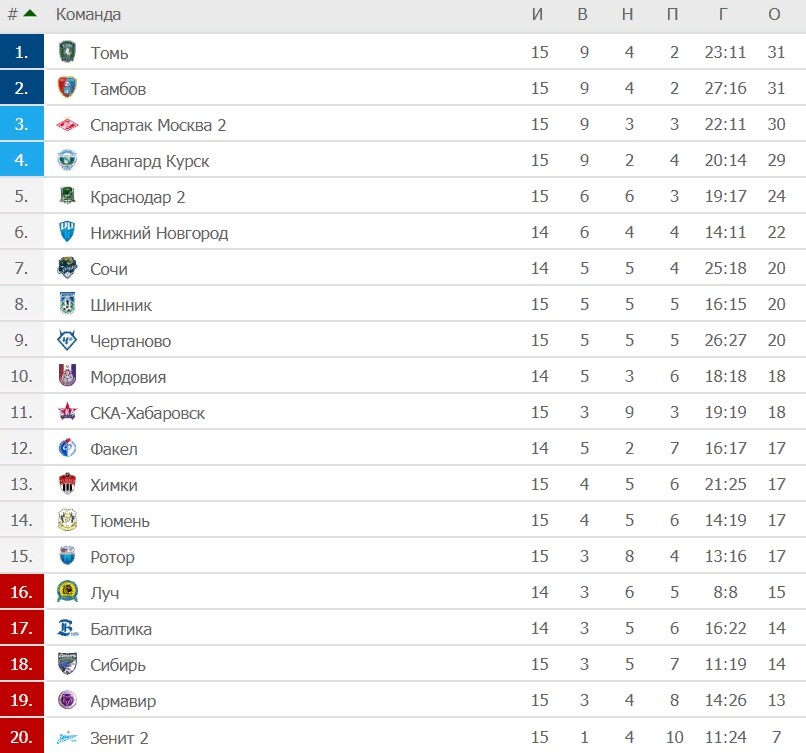Open the Нижний Новгород team page
The image size is (806, 753).
[x=159, y=233]
